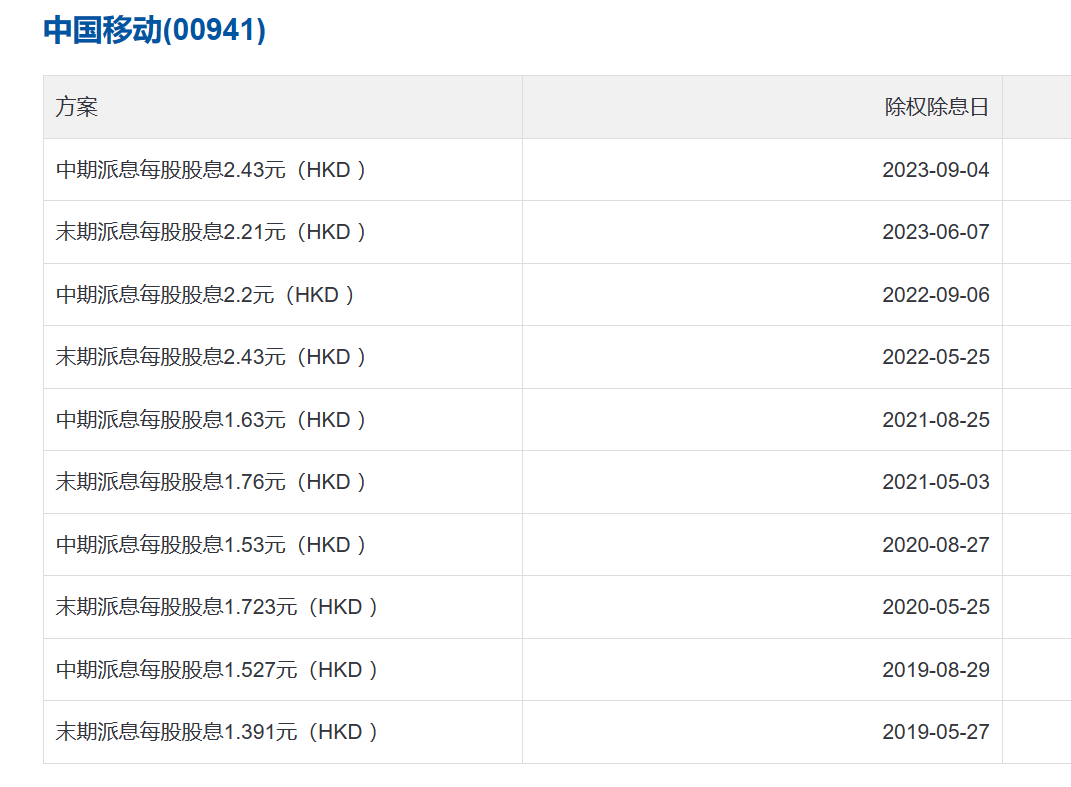Image resolution: width=1071 pixels, height=787 pixels.
Task: Select the 末期派息每股股息2.43元 row
Action: coord(557,357)
